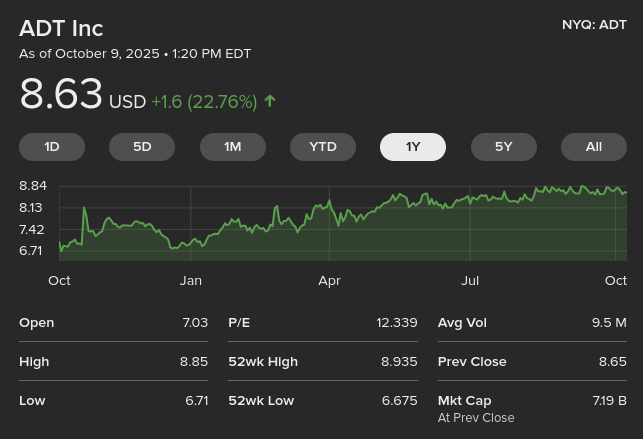Screen dimensions: 643x439
Task: Click the NYQ: ADT ticker label
Action: [x=594, y=25]
